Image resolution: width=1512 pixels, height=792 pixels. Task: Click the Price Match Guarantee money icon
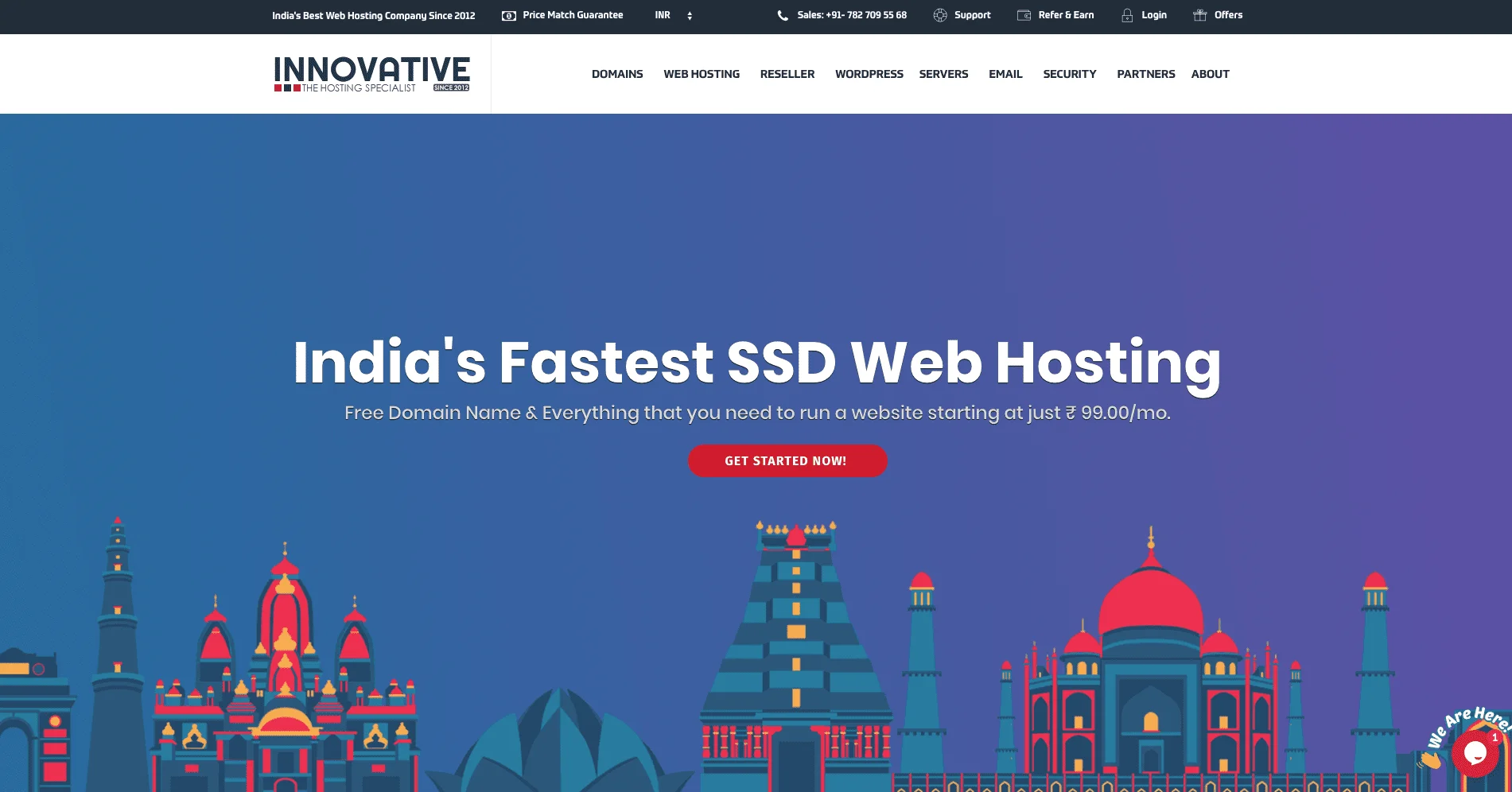tap(509, 15)
